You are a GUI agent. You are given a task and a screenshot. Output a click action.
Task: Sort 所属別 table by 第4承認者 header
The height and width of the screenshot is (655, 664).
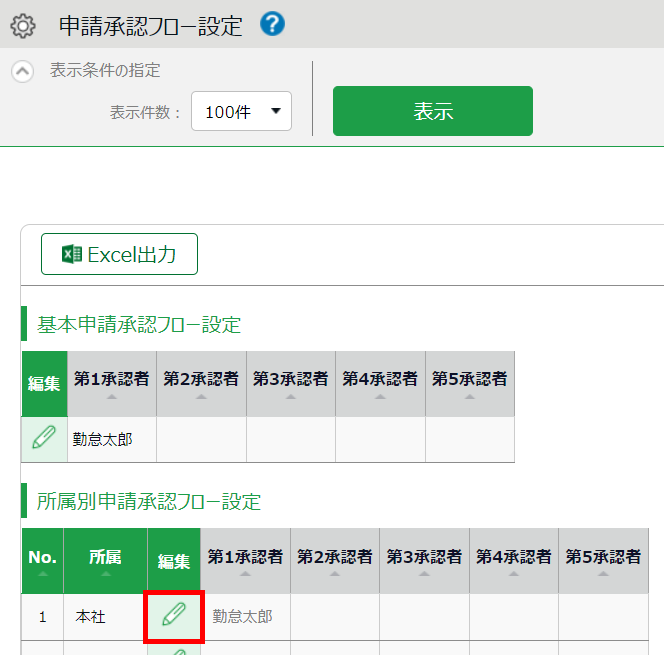[x=514, y=562]
